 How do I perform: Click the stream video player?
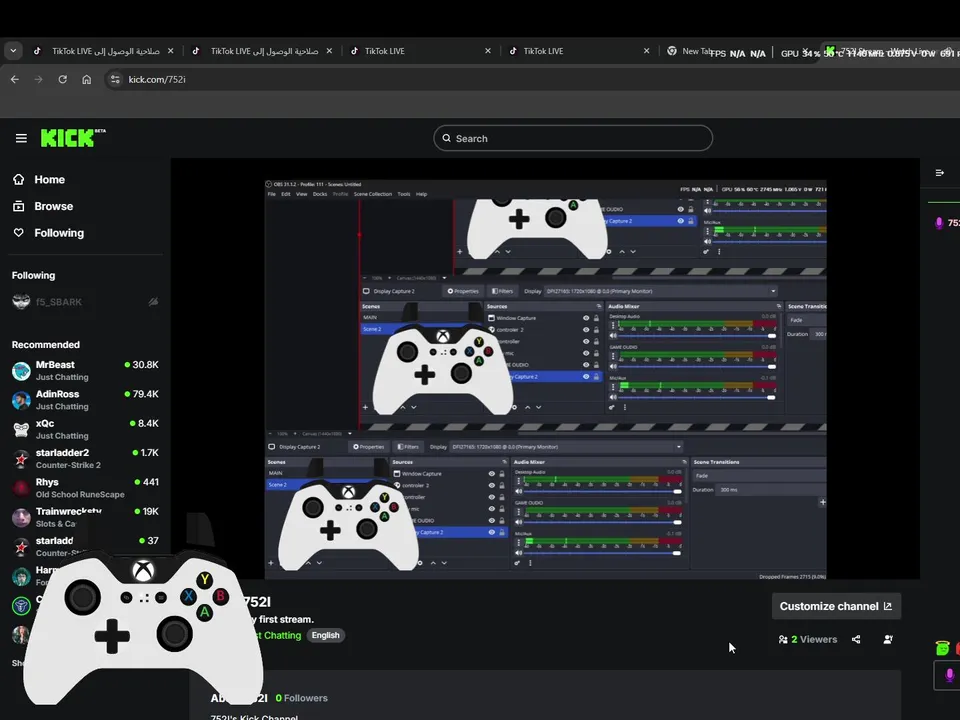point(545,369)
